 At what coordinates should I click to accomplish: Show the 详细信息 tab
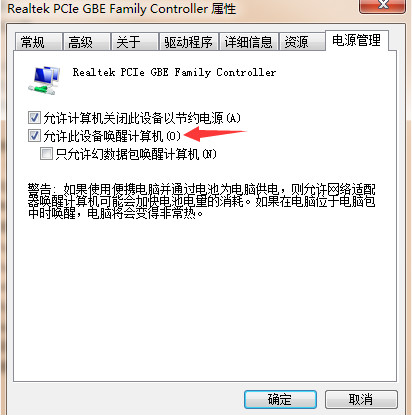tap(248, 42)
